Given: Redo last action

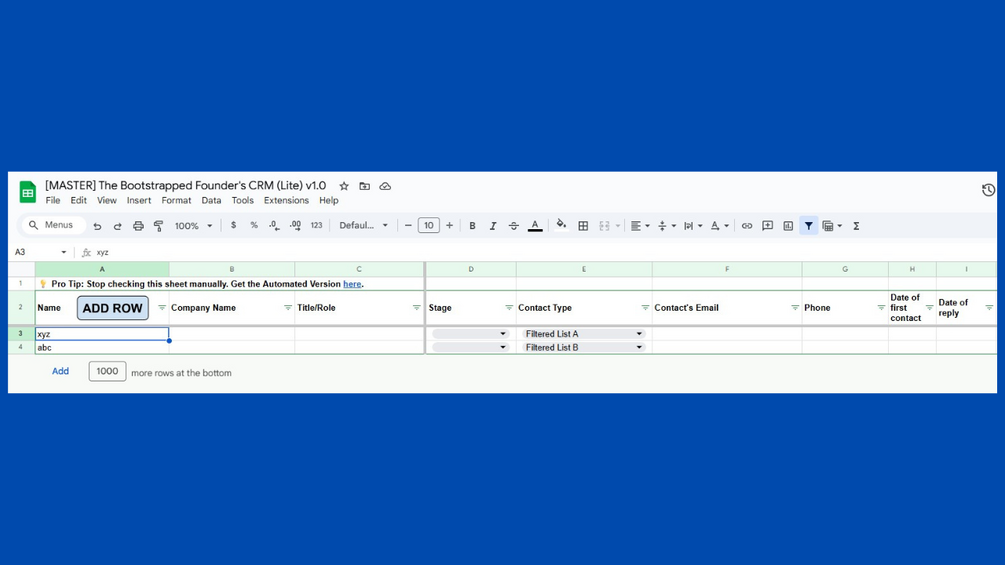Looking at the screenshot, I should point(118,226).
